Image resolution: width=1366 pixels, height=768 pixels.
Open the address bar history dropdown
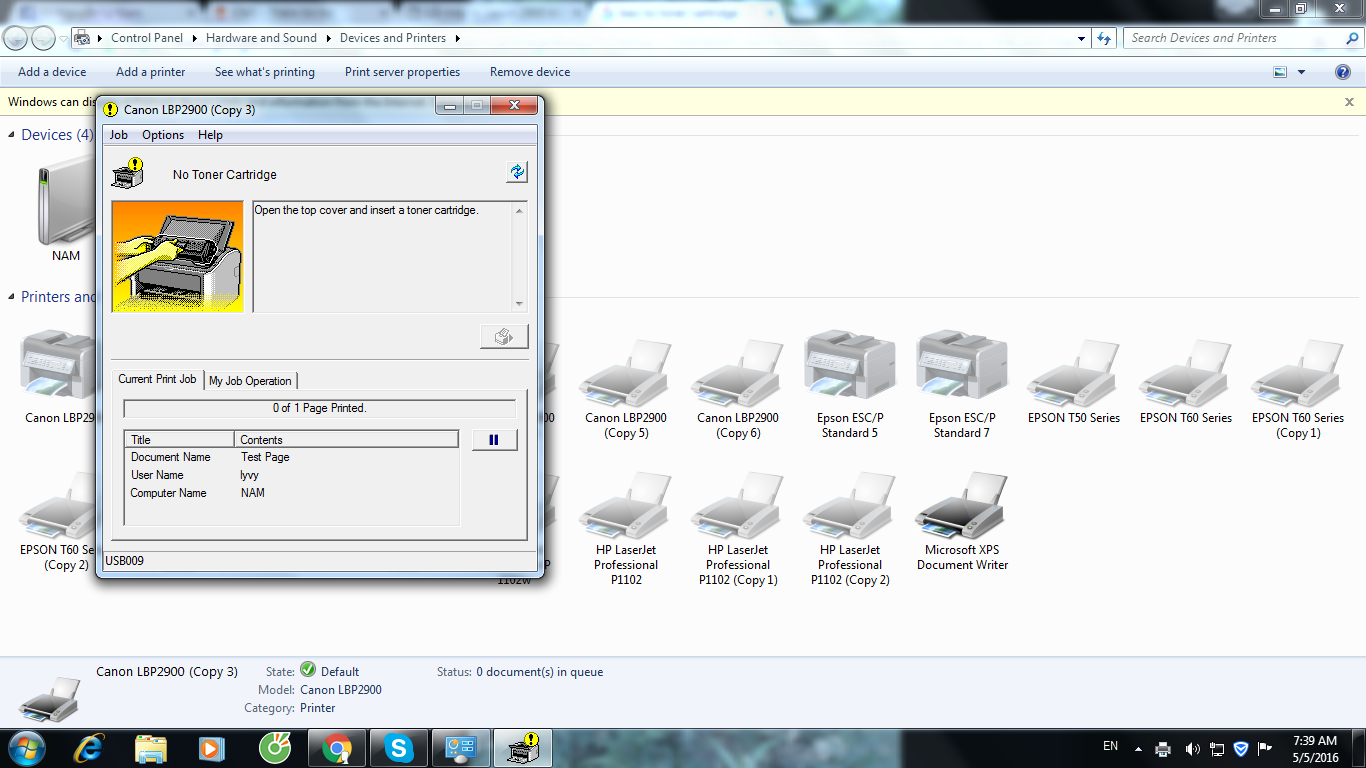coord(1081,38)
